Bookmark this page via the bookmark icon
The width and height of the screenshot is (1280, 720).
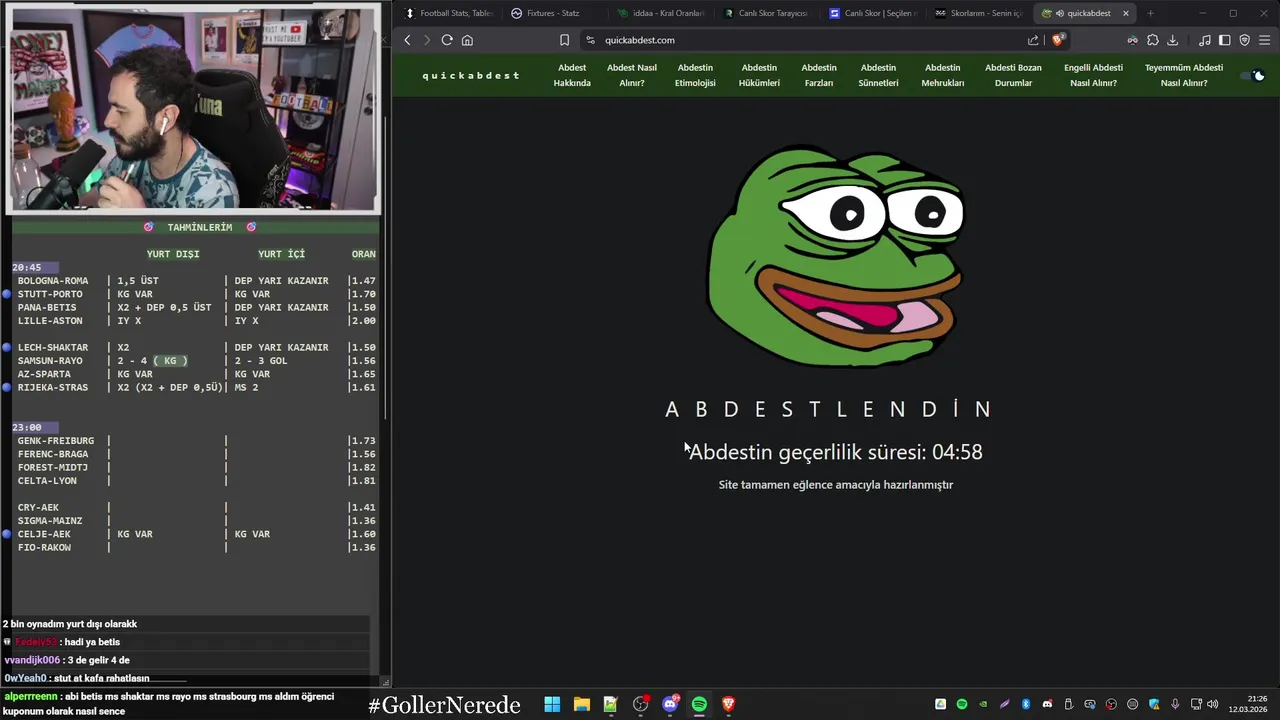[x=564, y=40]
